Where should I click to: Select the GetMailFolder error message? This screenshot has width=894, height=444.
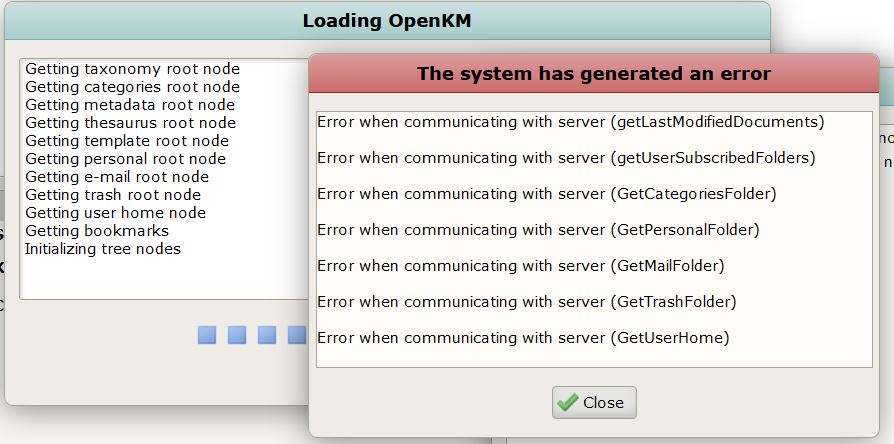tap(520, 266)
